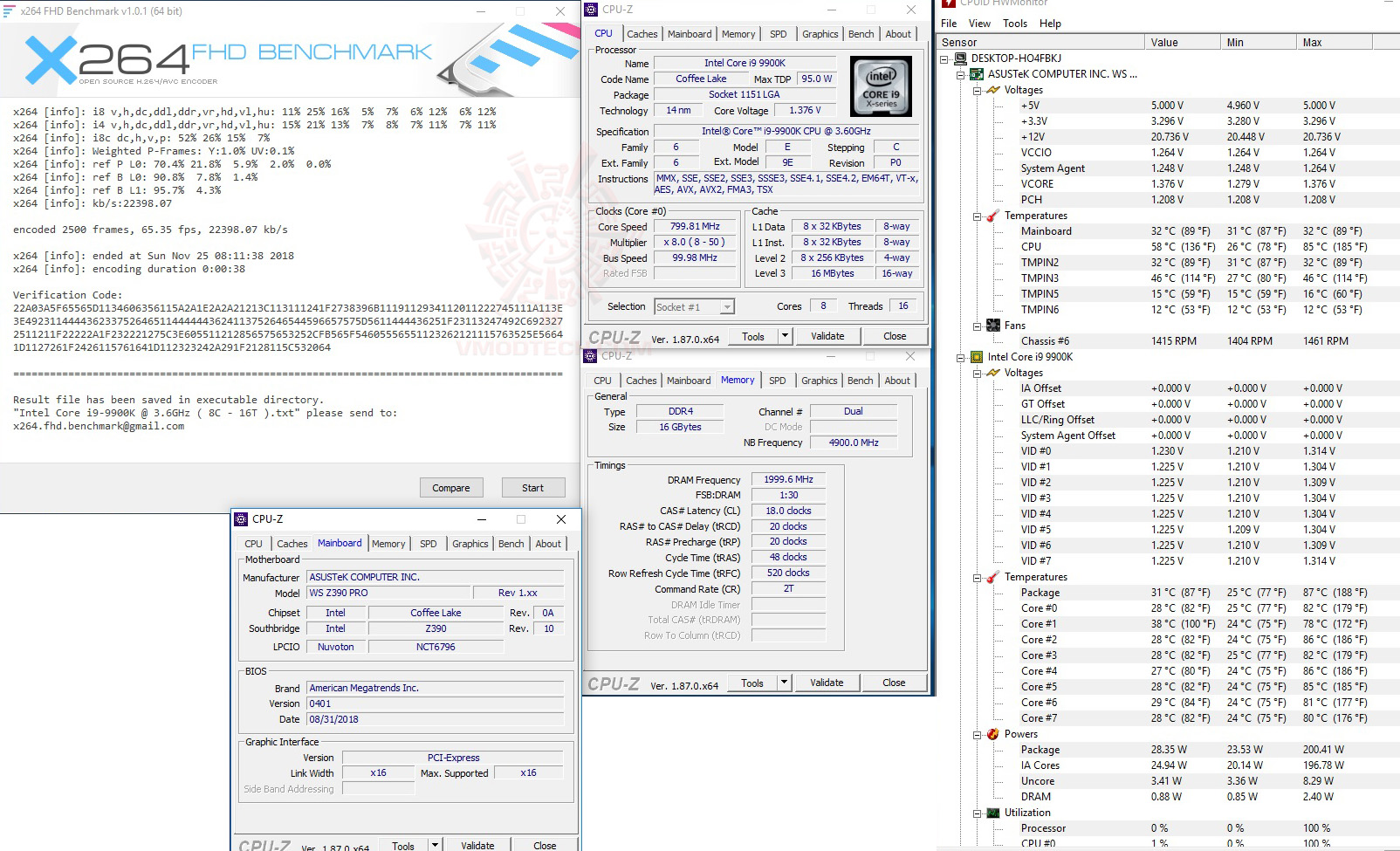Viewport: 1400px width, 851px height.
Task: Click Start in the x264 benchmark window
Action: [533, 487]
